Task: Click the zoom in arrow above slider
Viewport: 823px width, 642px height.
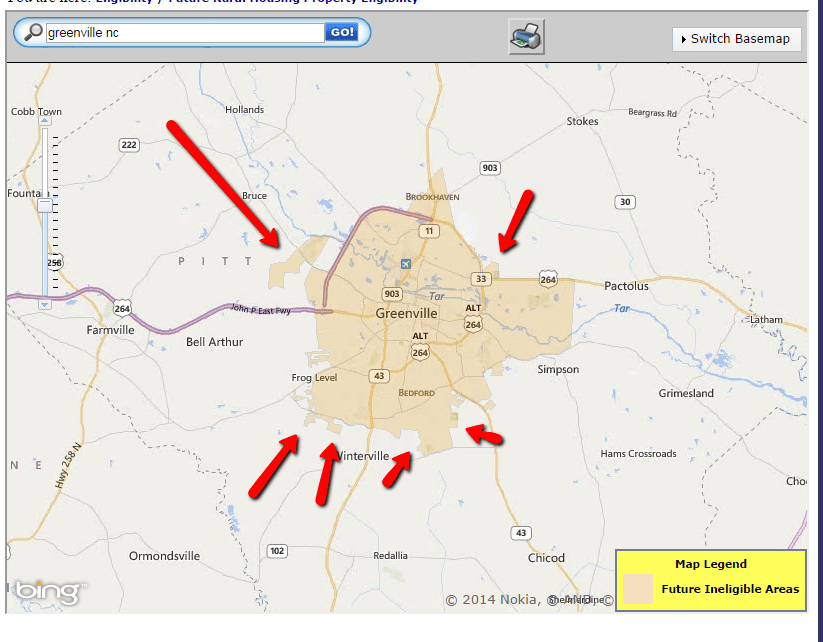Action: pyautogui.click(x=45, y=121)
